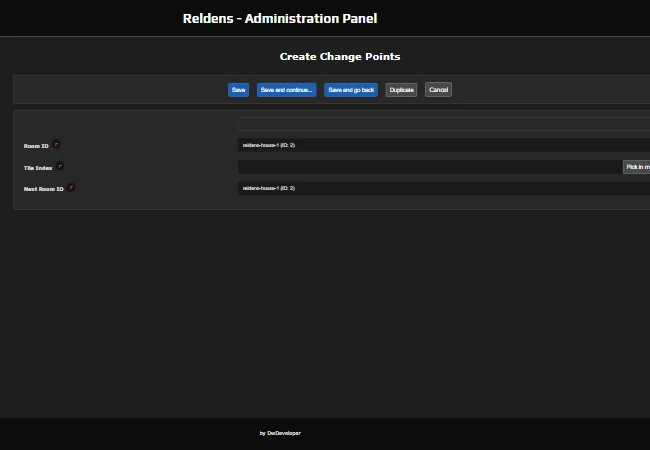Screen dimensions: 650x450
Task: Click the blue Save button
Action: click(238, 90)
